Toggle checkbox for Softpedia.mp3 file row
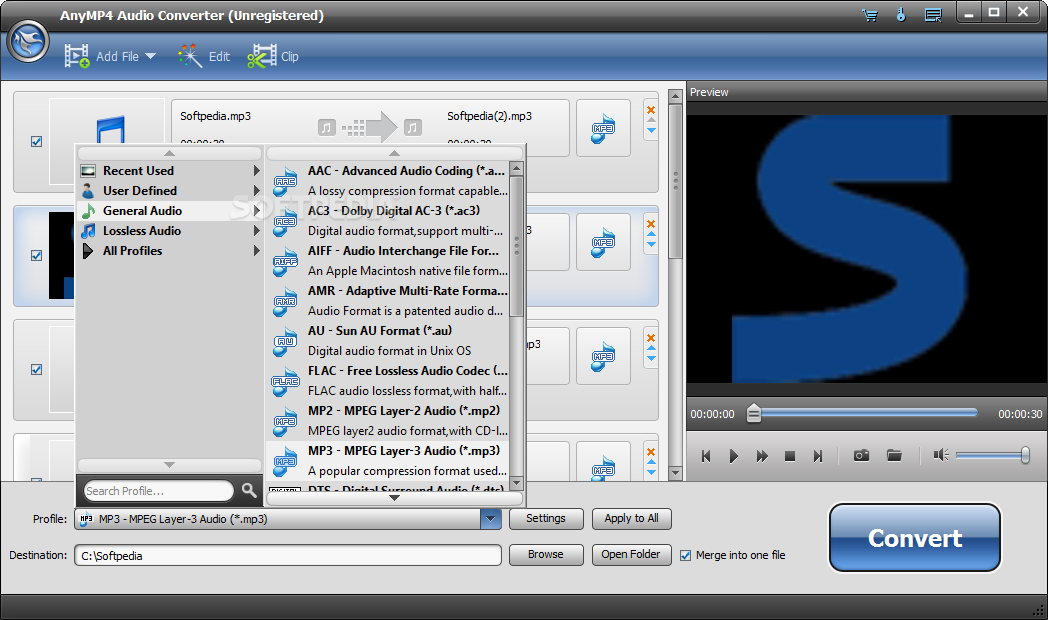This screenshot has height=620, width=1048. click(37, 142)
